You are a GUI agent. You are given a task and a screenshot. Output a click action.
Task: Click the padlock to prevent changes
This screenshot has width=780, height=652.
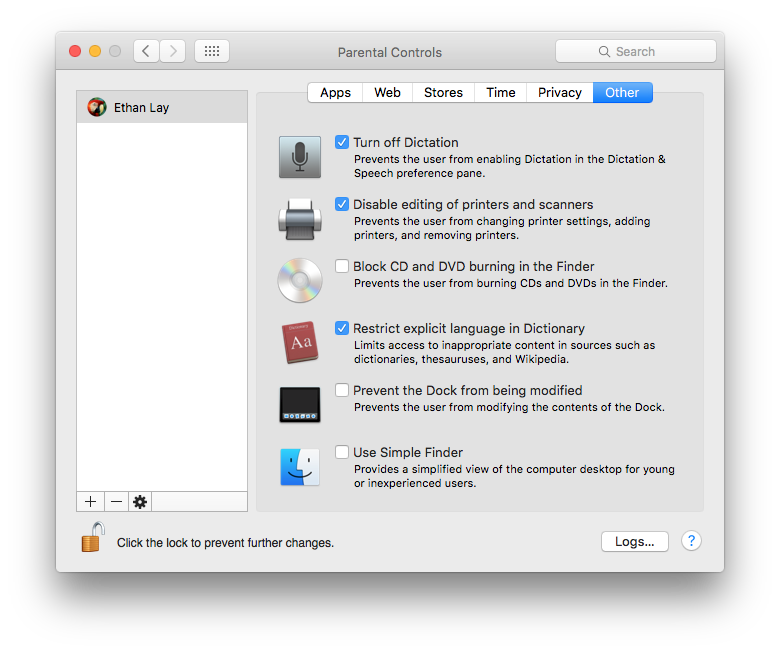[x=93, y=538]
